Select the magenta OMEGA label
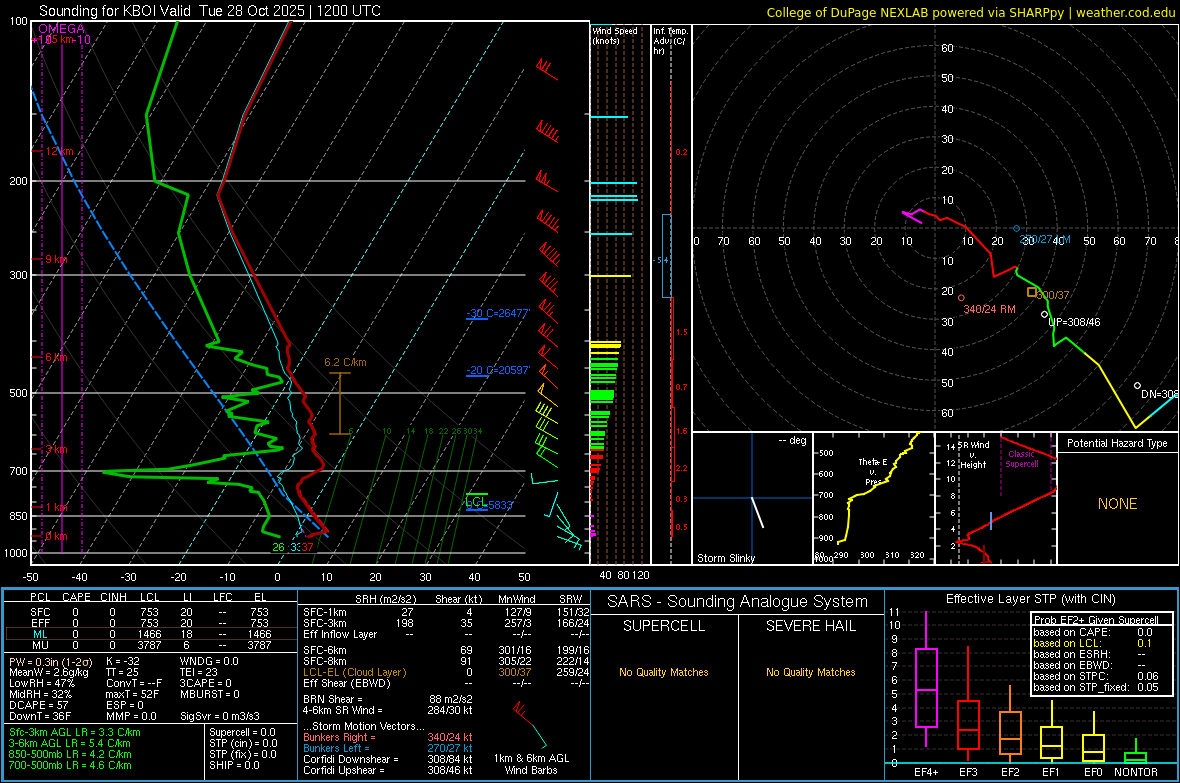The image size is (1180, 783). coord(62,29)
